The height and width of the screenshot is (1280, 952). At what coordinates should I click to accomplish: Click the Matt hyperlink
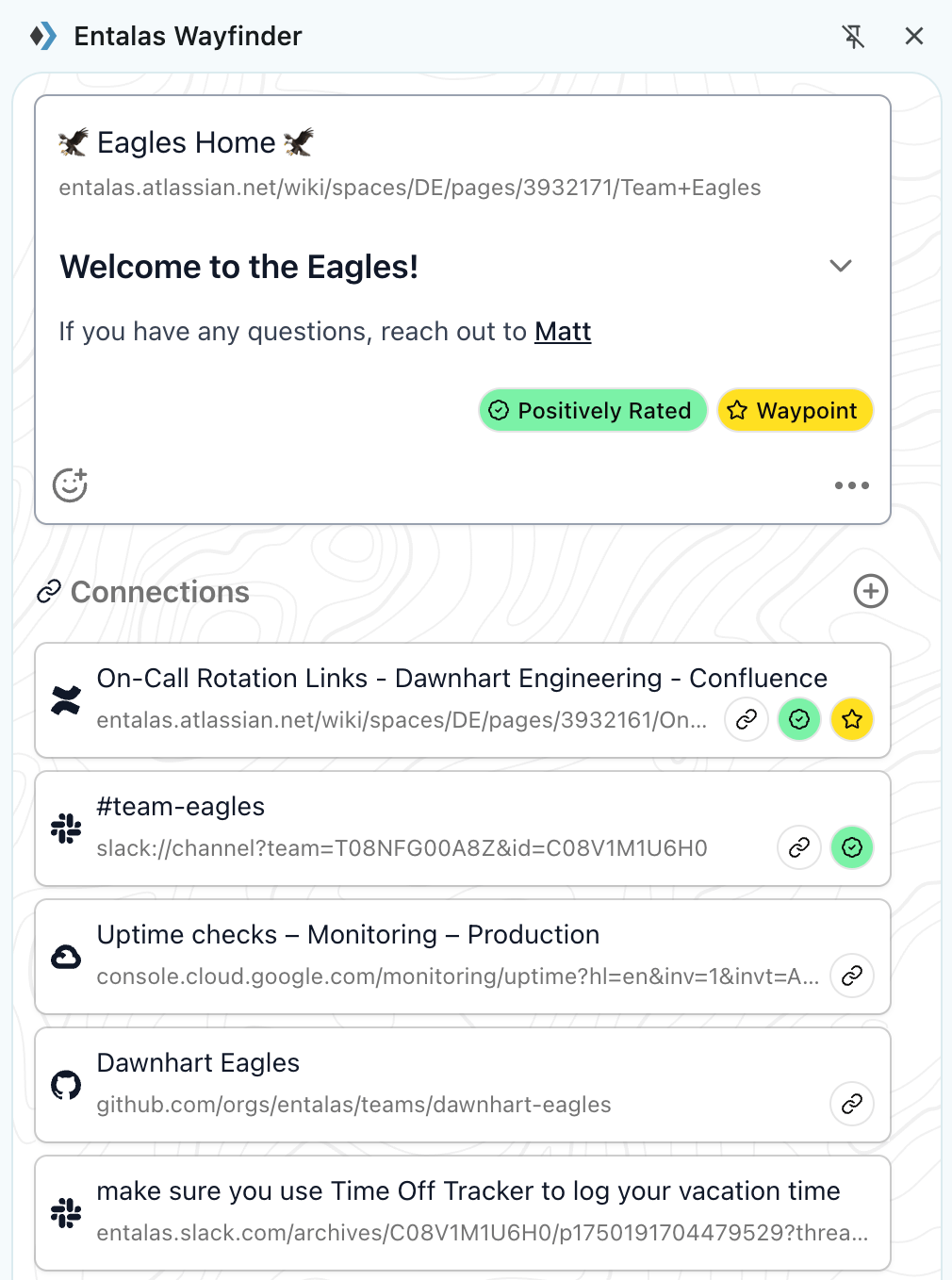coord(563,332)
